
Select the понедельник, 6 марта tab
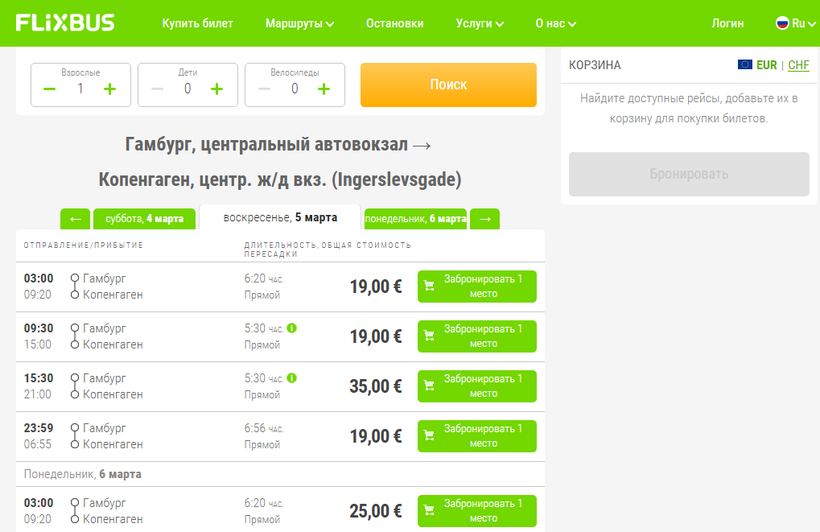[415, 219]
